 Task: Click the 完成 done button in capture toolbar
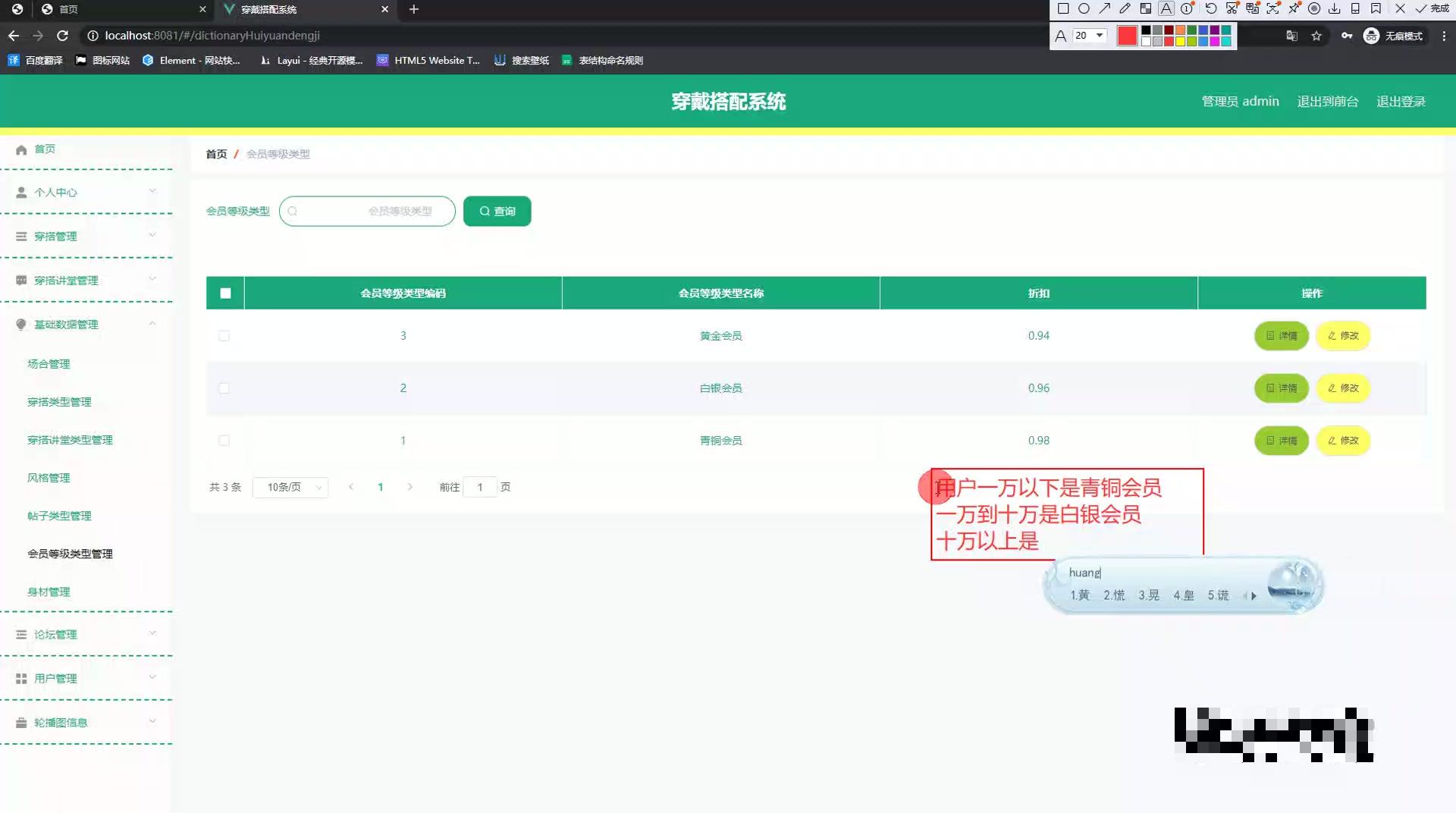coord(1432,8)
